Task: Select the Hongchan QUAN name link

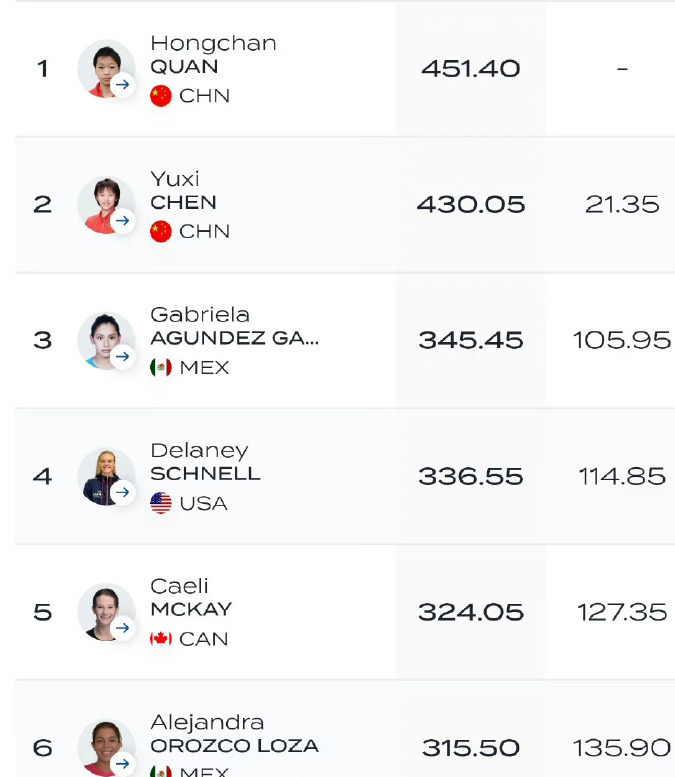Action: [x=214, y=55]
